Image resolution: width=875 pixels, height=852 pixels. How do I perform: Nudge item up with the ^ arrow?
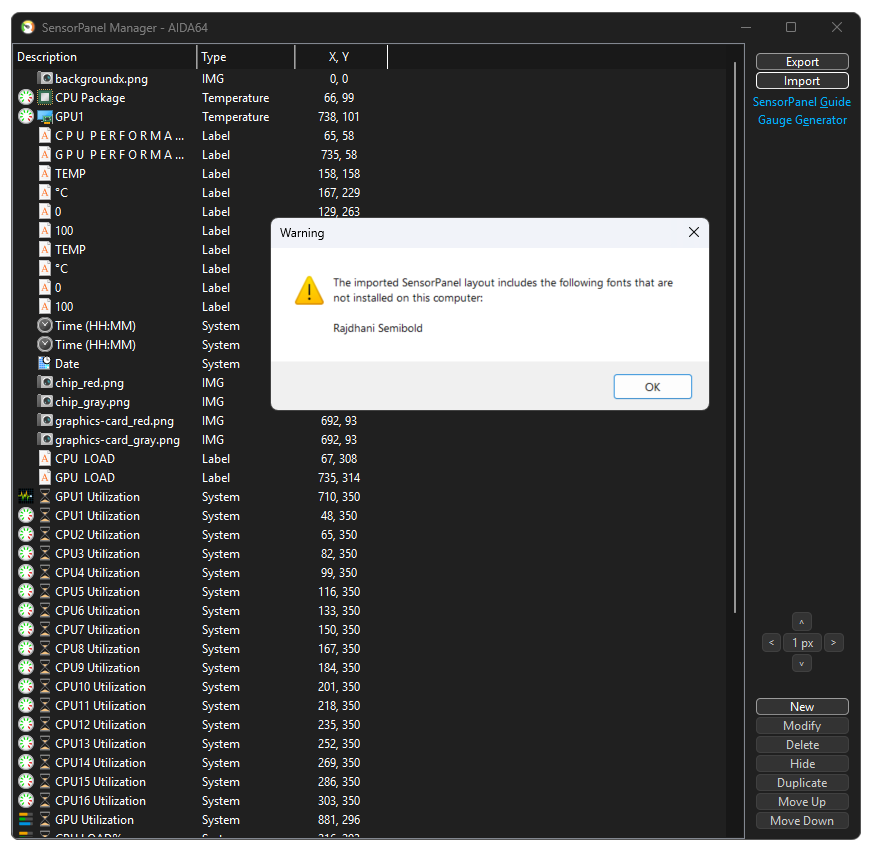tap(801, 622)
